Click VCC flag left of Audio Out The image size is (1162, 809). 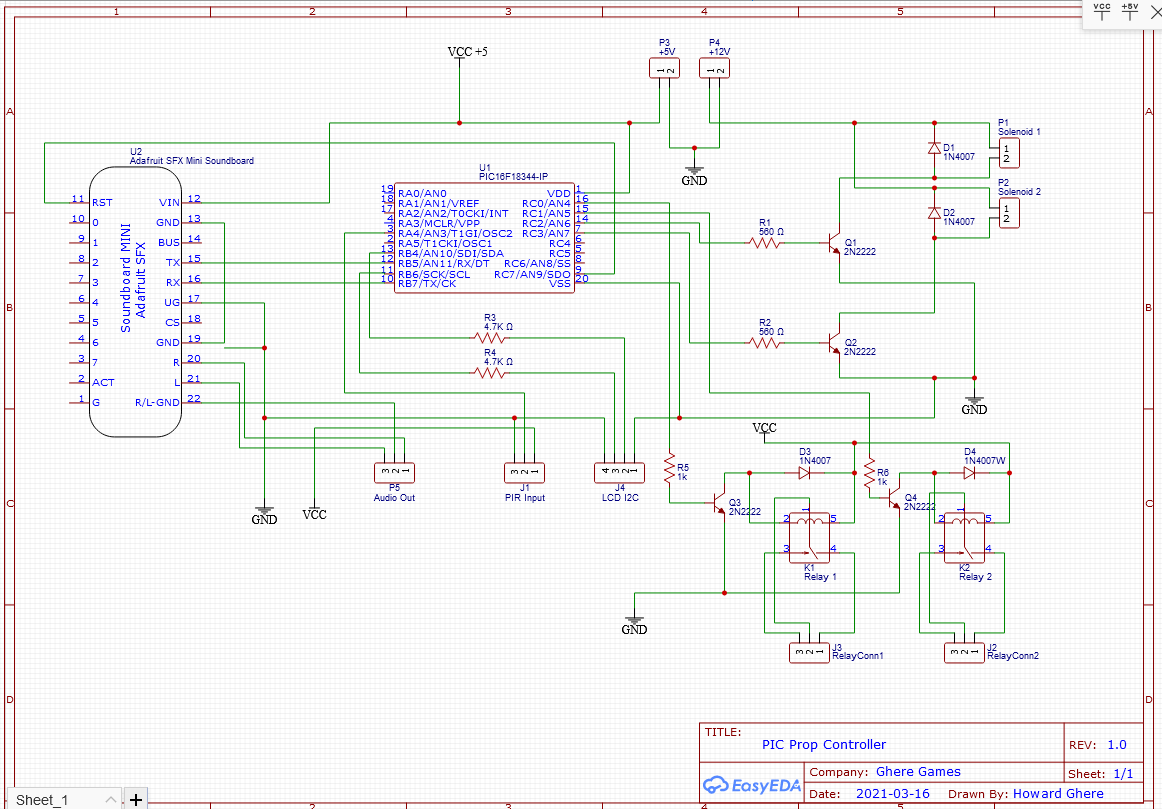tap(314, 513)
